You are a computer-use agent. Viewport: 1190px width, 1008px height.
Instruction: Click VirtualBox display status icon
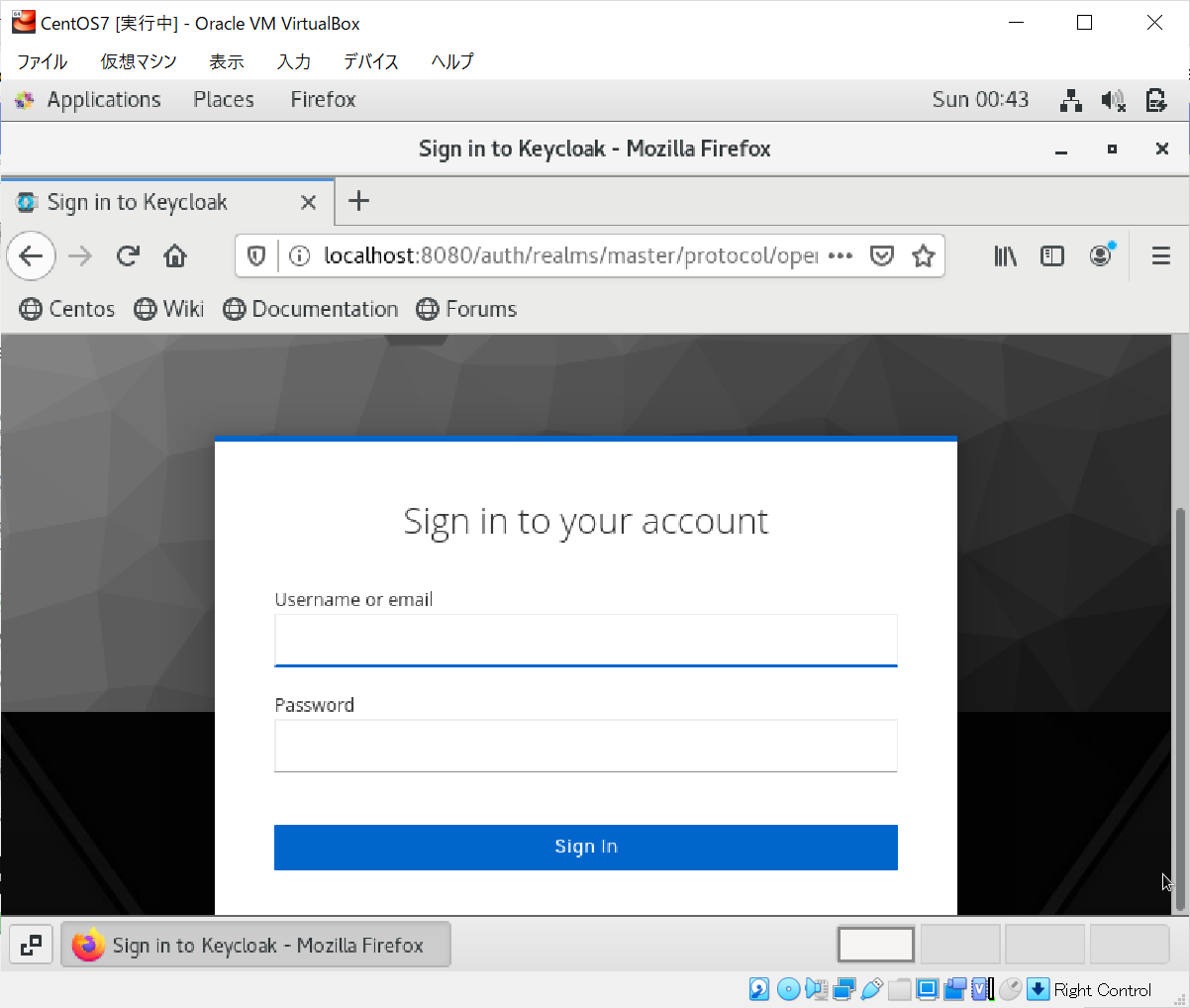[x=928, y=989]
